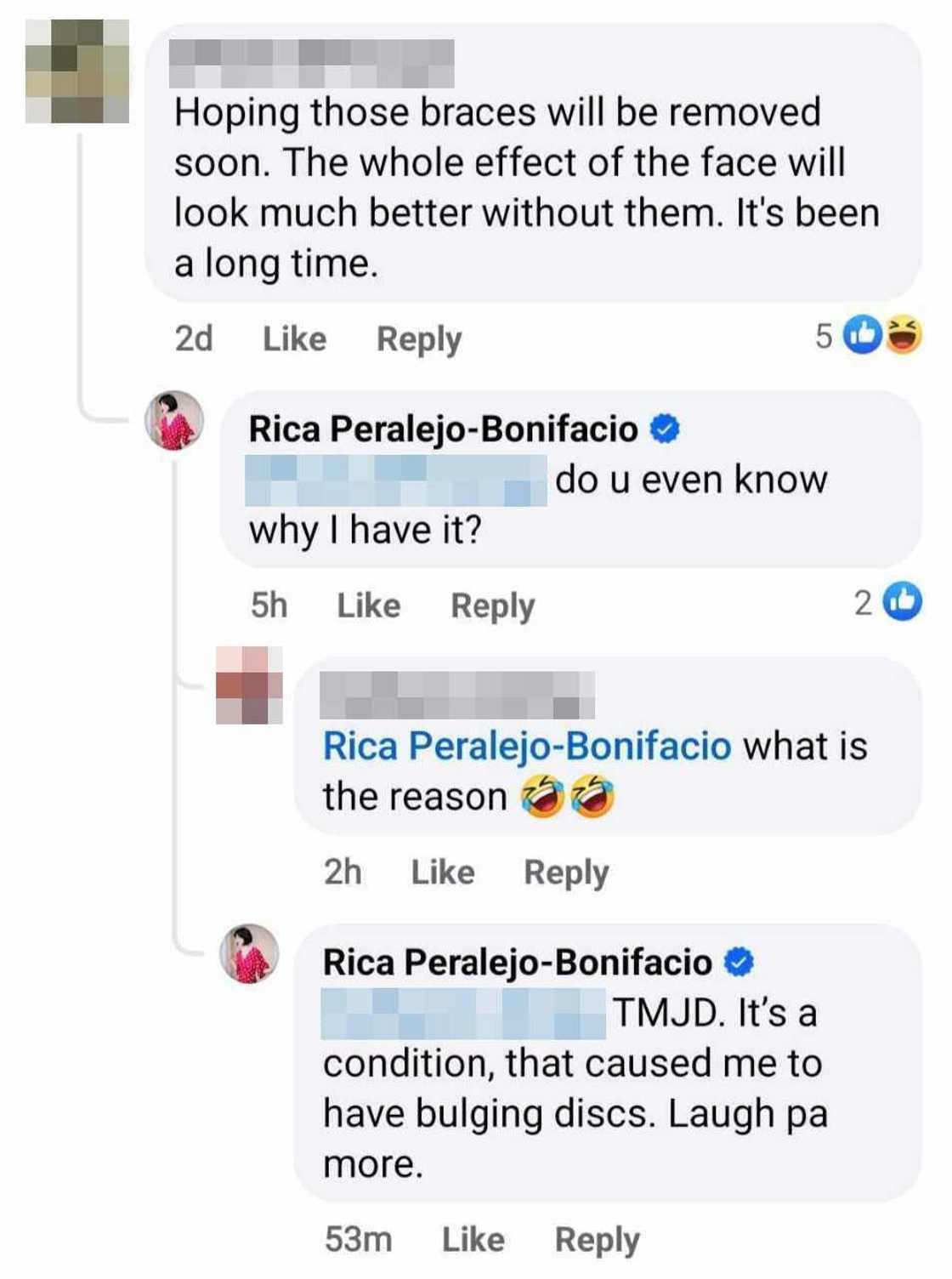Click verified badge on the TMJD reply

(739, 962)
